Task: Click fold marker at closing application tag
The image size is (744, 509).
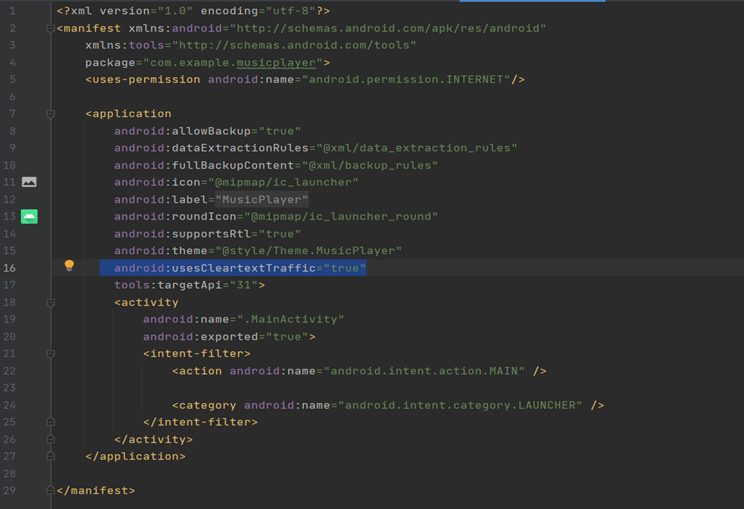Action: click(50, 456)
